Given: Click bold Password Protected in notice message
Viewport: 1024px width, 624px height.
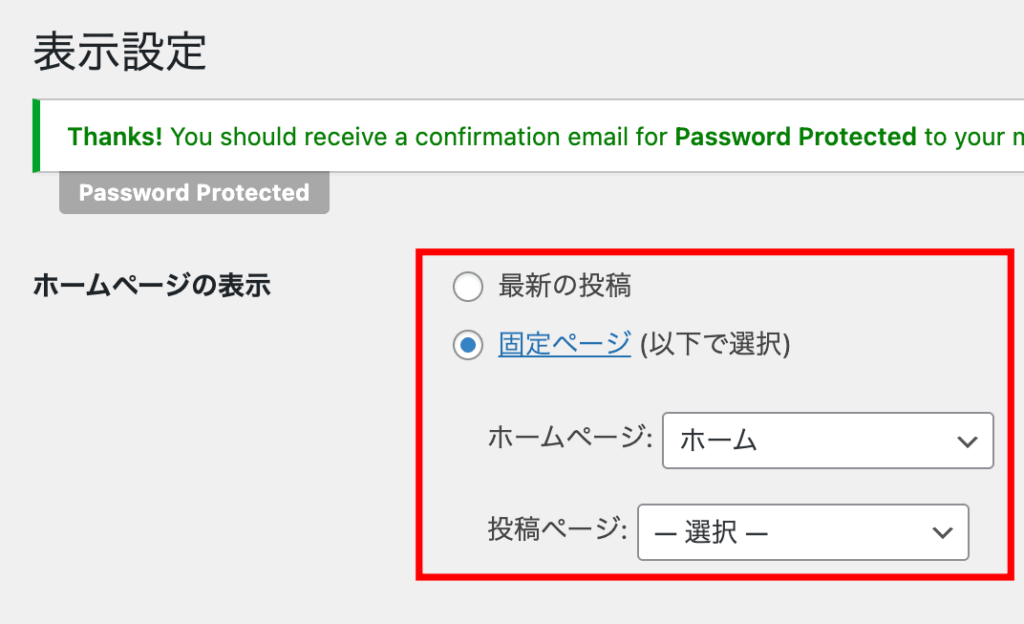Looking at the screenshot, I should 795,137.
